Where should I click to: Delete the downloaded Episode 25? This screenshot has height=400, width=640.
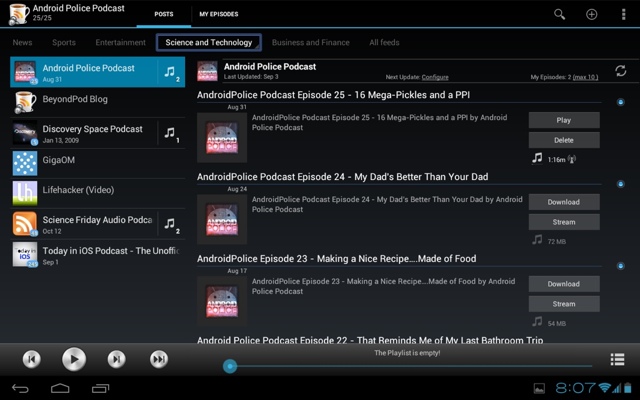564,140
